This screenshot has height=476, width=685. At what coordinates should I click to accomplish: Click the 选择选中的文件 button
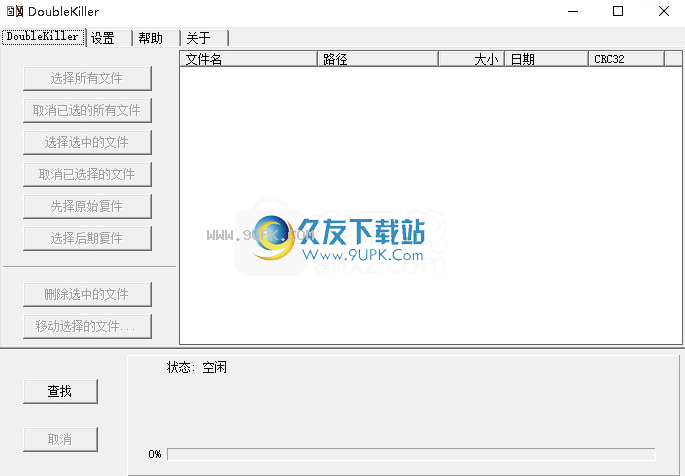click(x=87, y=142)
